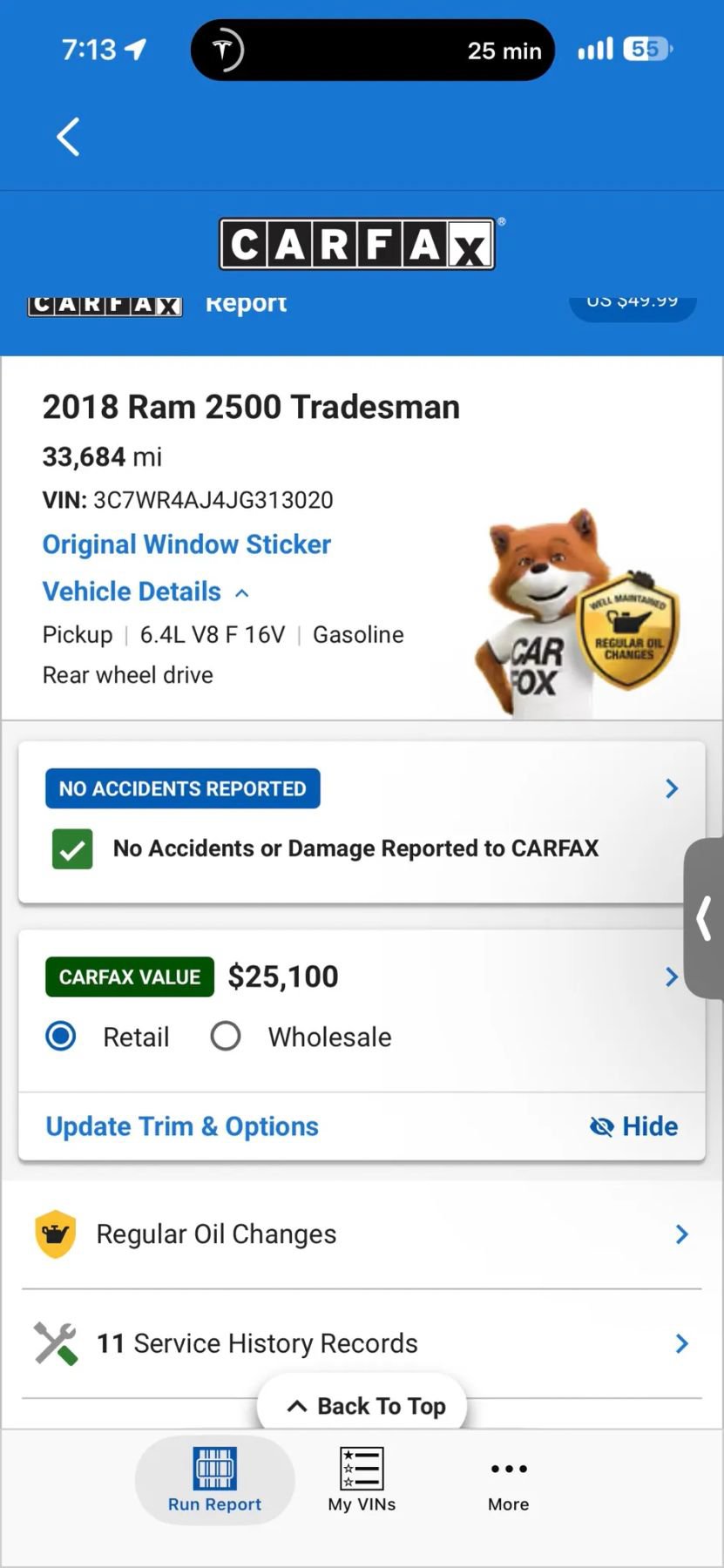The height and width of the screenshot is (1568, 724).
Task: Expand the No Accidents Reported chevron
Action: tap(672, 788)
